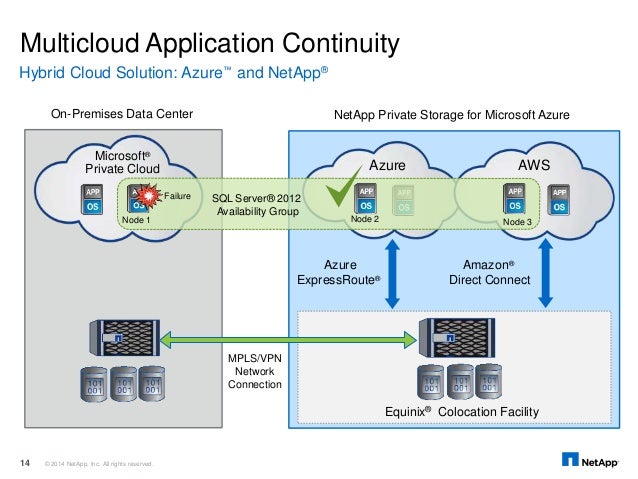Image resolution: width=638 pixels, height=479 pixels.
Task: Click the "AWS" cloud label
Action: 534,165
